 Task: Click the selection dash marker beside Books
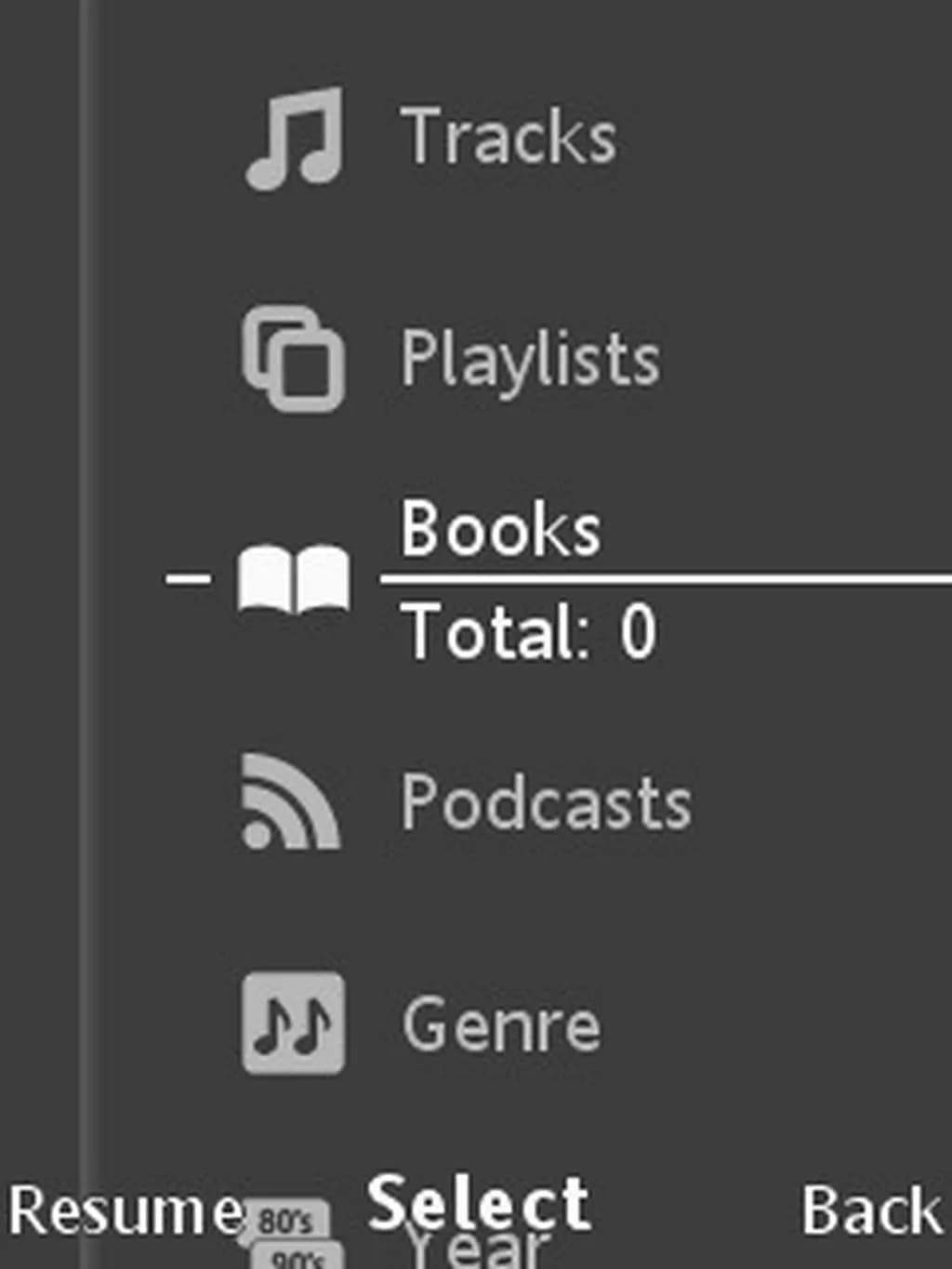pyautogui.click(x=188, y=578)
